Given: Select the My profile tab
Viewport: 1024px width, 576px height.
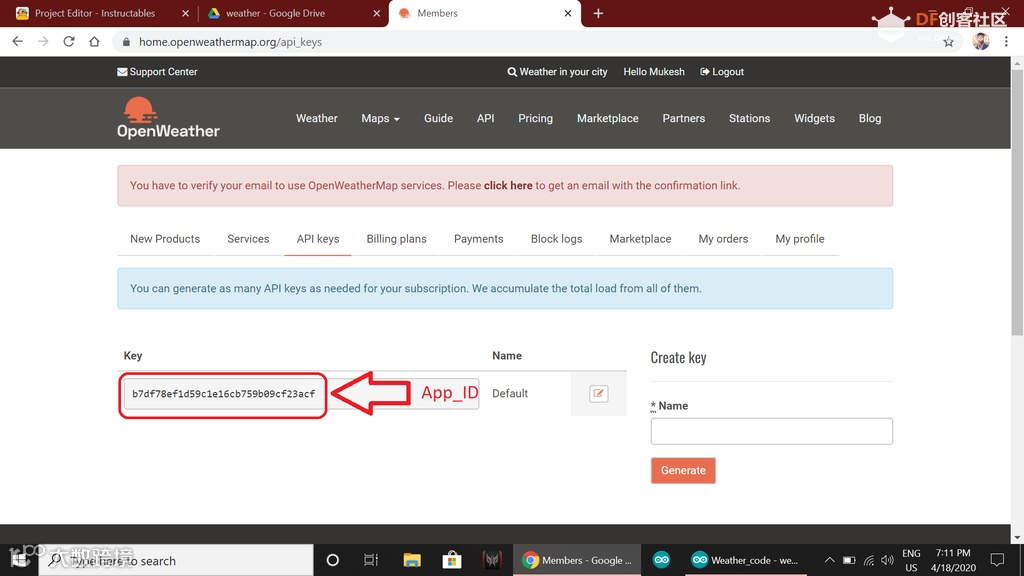Looking at the screenshot, I should point(799,239).
